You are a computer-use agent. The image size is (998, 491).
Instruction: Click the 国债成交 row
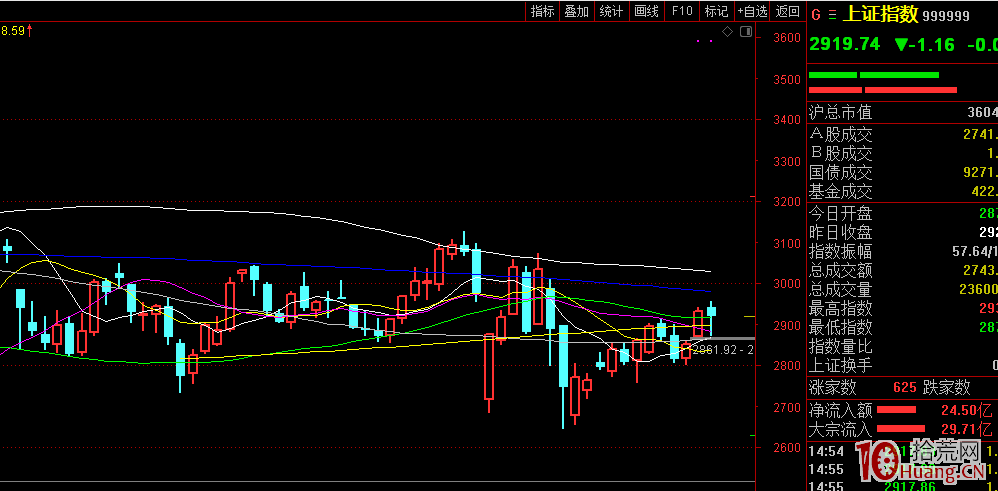[x=903, y=173]
